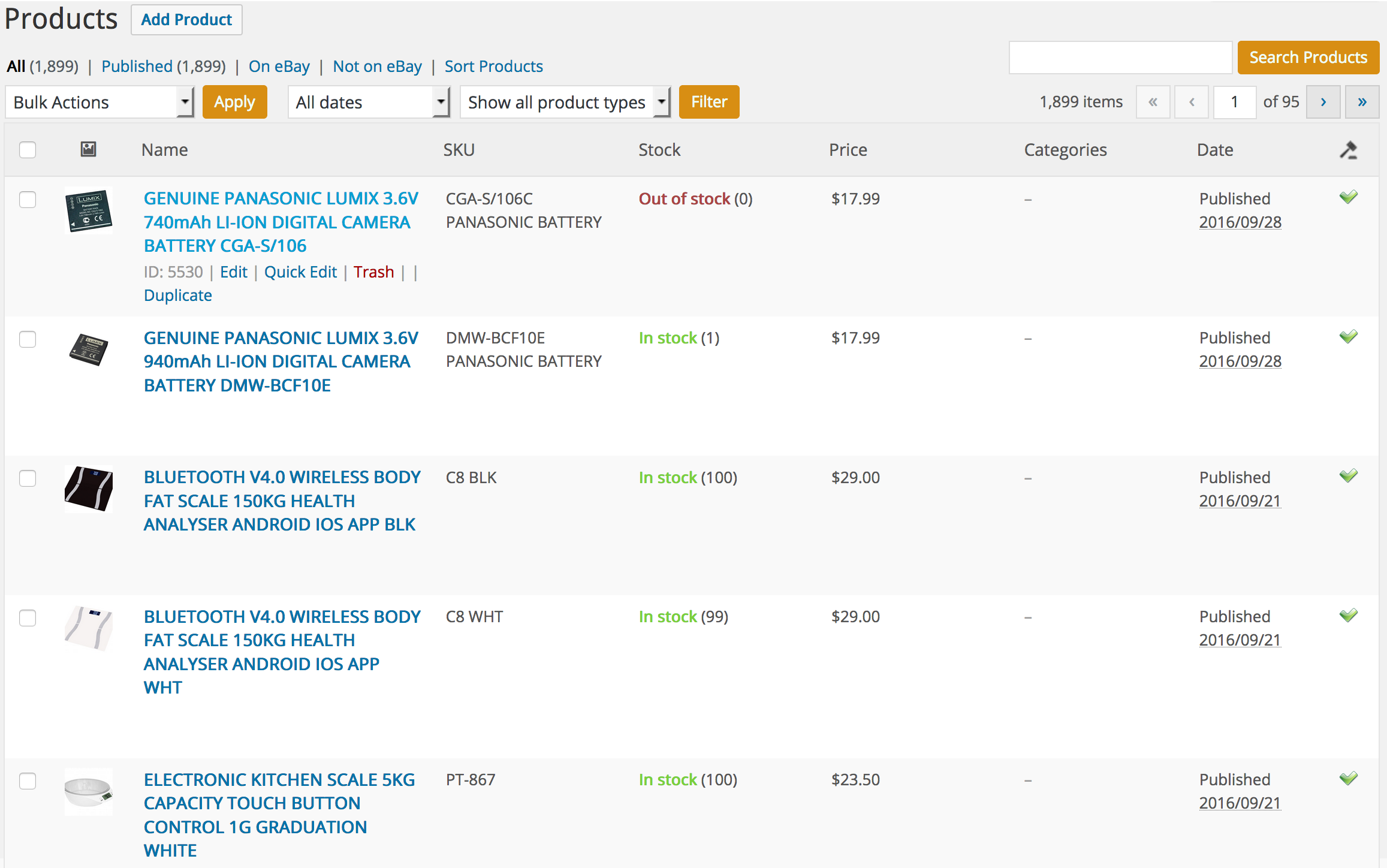Check the CGA-S/106 battery row checkbox

coord(28,199)
